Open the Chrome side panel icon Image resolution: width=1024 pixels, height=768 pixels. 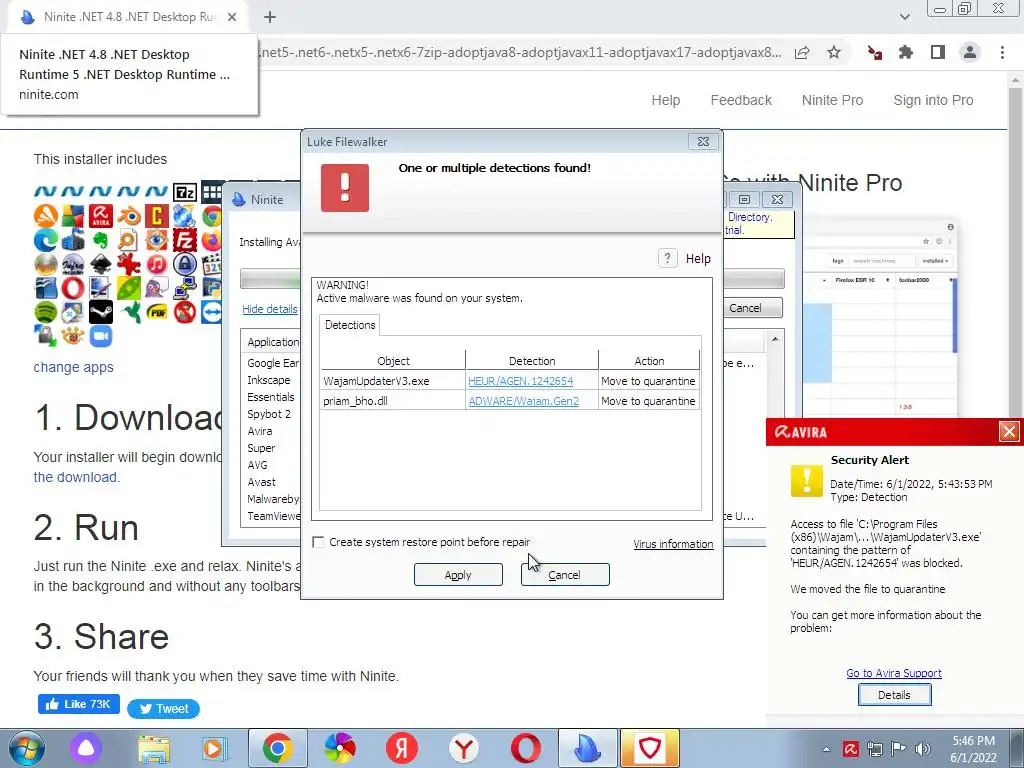coord(938,52)
